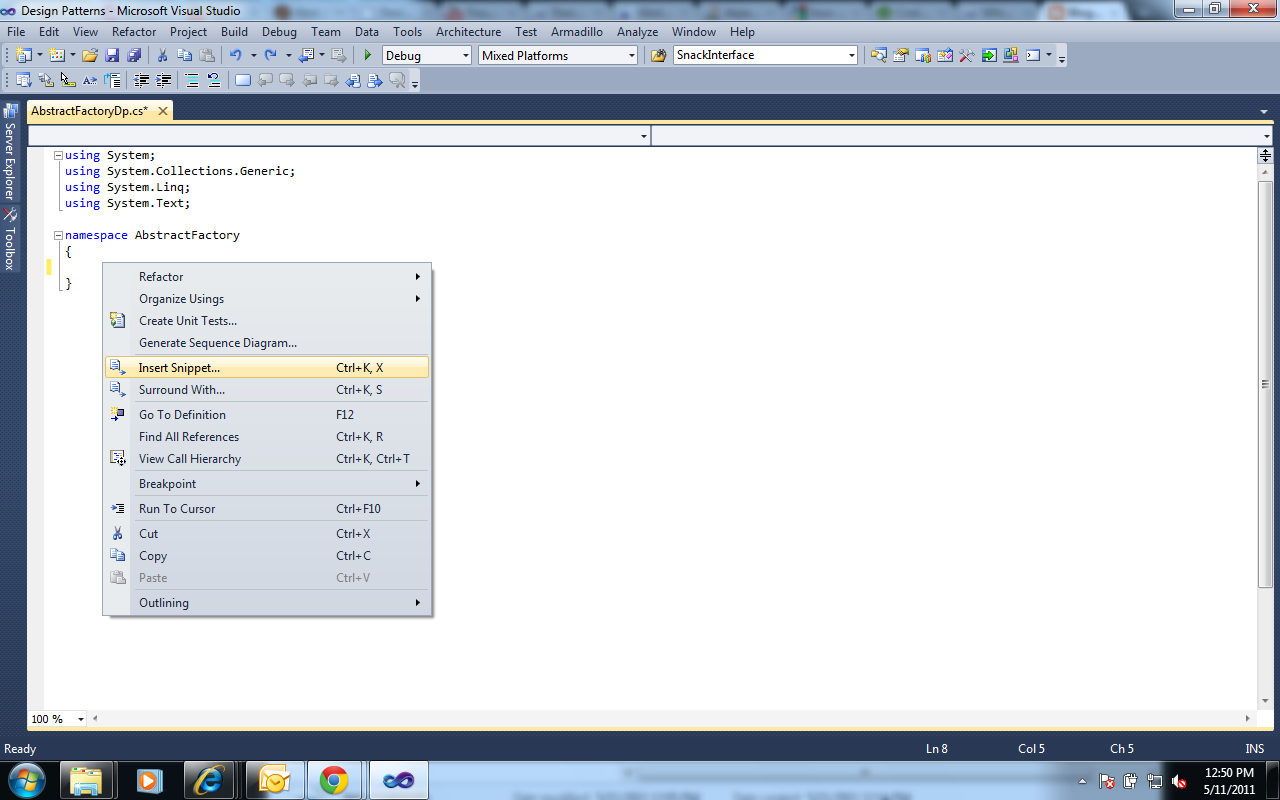
Task: Choose Surround With in context menu
Action: 267,390
